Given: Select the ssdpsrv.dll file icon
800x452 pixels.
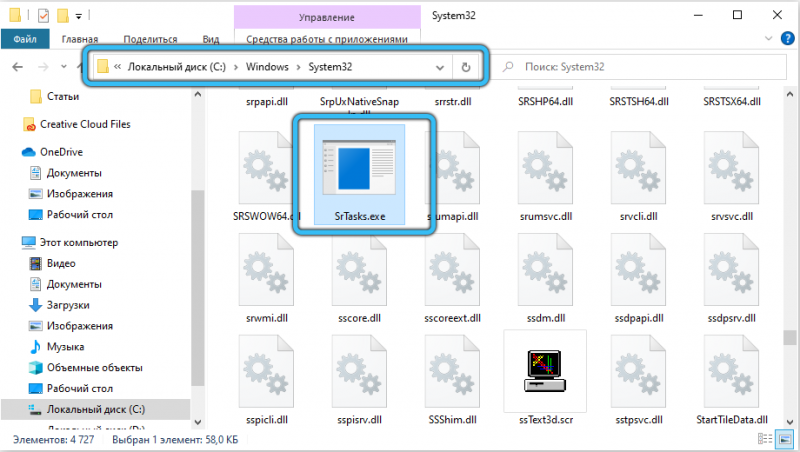Looking at the screenshot, I should pos(731,270).
